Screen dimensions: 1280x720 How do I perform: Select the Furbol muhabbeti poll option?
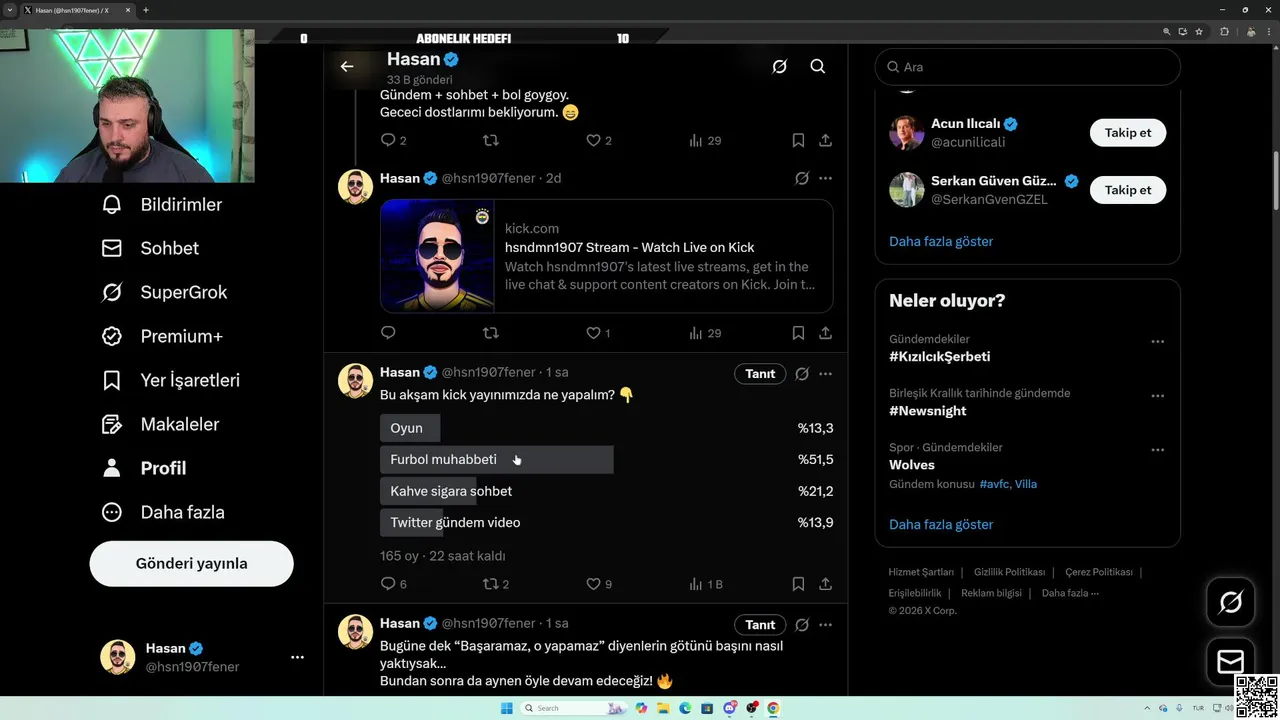607,460
